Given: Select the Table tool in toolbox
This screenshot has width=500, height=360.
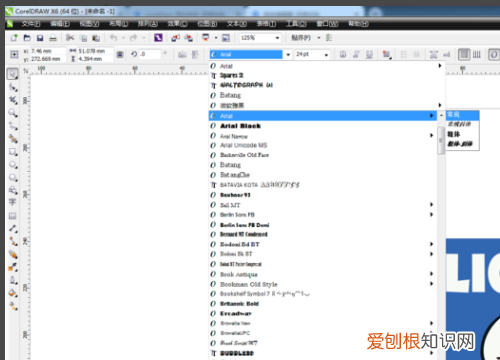Looking at the screenshot, I should point(13,216).
